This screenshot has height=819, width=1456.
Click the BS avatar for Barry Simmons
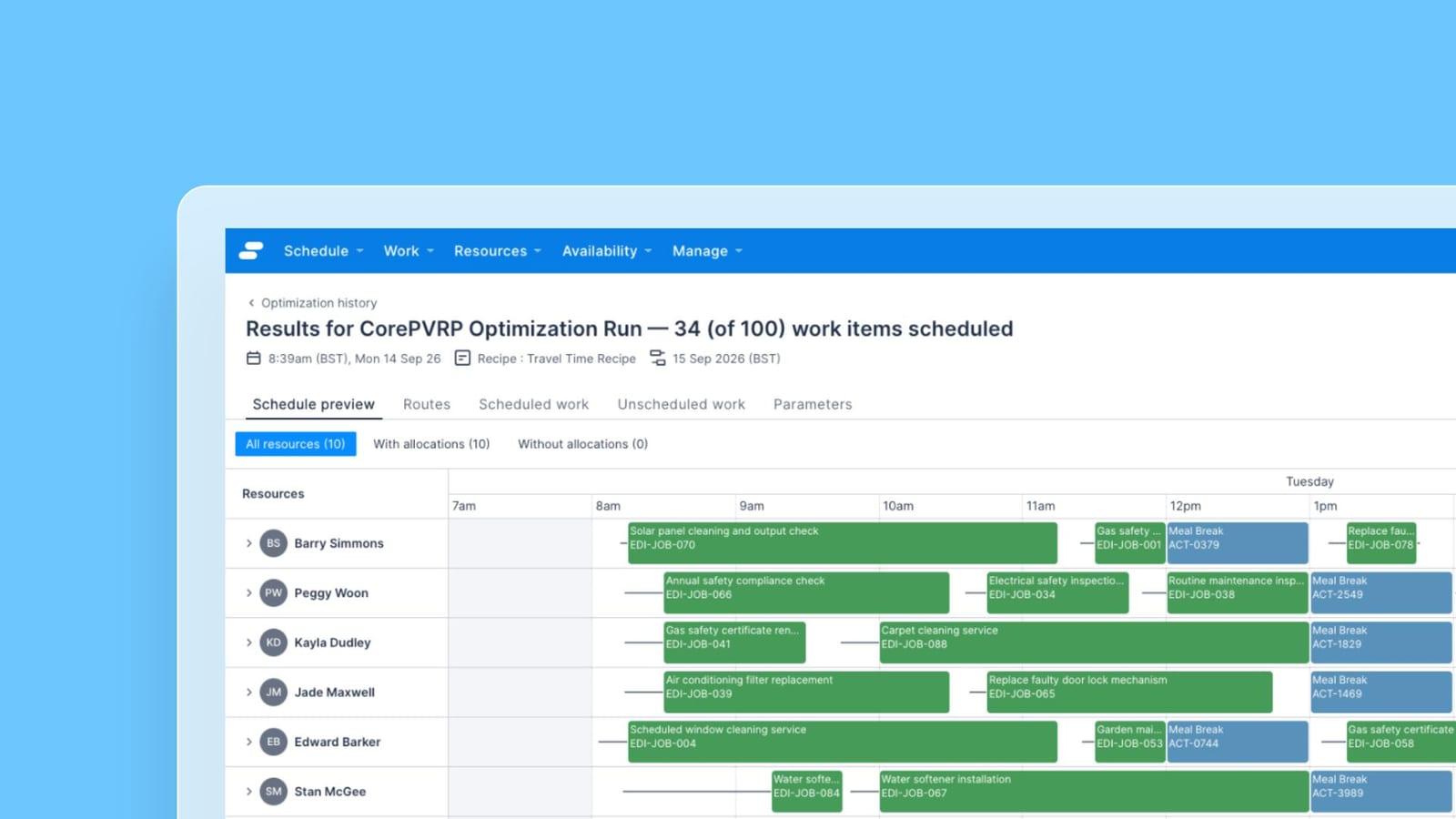point(273,543)
